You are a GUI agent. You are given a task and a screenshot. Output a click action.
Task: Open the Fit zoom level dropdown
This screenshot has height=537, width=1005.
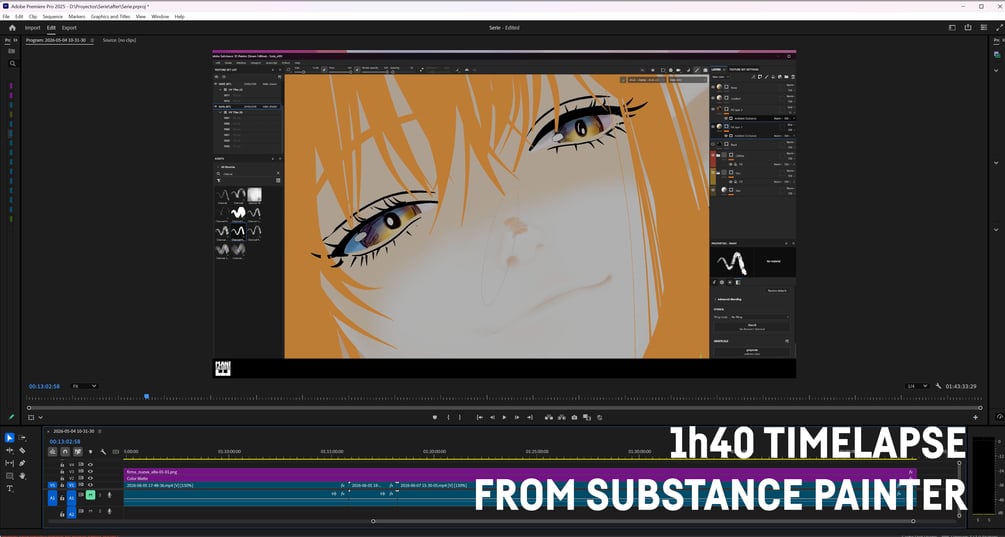84,386
